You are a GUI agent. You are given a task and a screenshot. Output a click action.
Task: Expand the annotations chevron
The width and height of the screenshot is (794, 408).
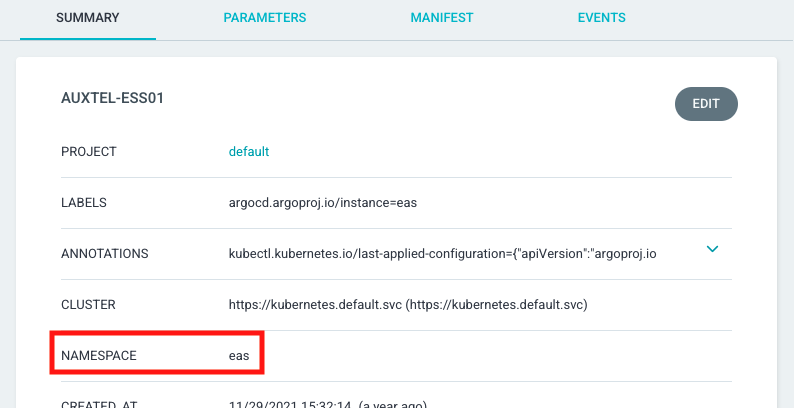(712, 249)
